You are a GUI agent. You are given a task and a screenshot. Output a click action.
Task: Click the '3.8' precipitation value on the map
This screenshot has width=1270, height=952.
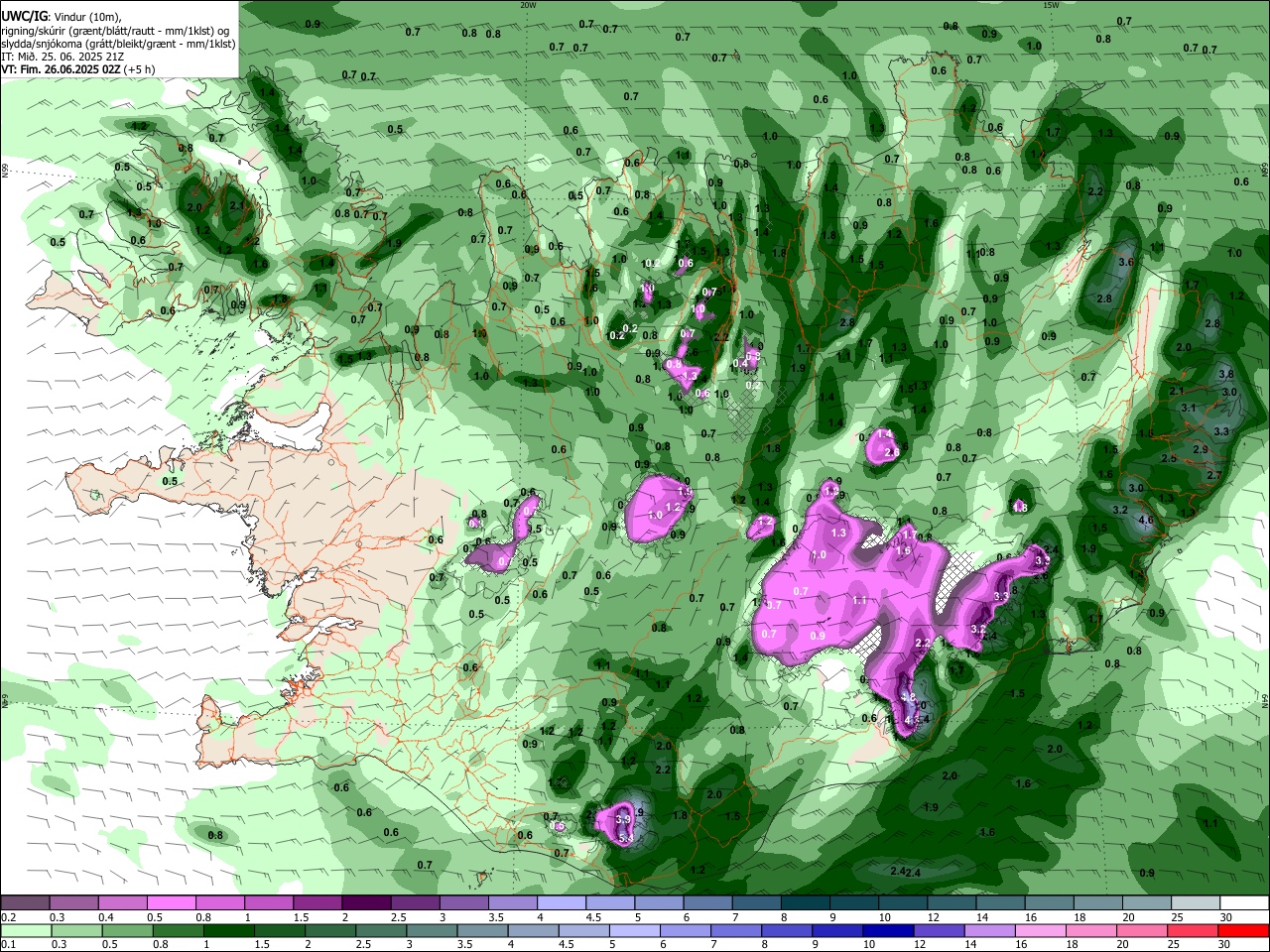1226,374
